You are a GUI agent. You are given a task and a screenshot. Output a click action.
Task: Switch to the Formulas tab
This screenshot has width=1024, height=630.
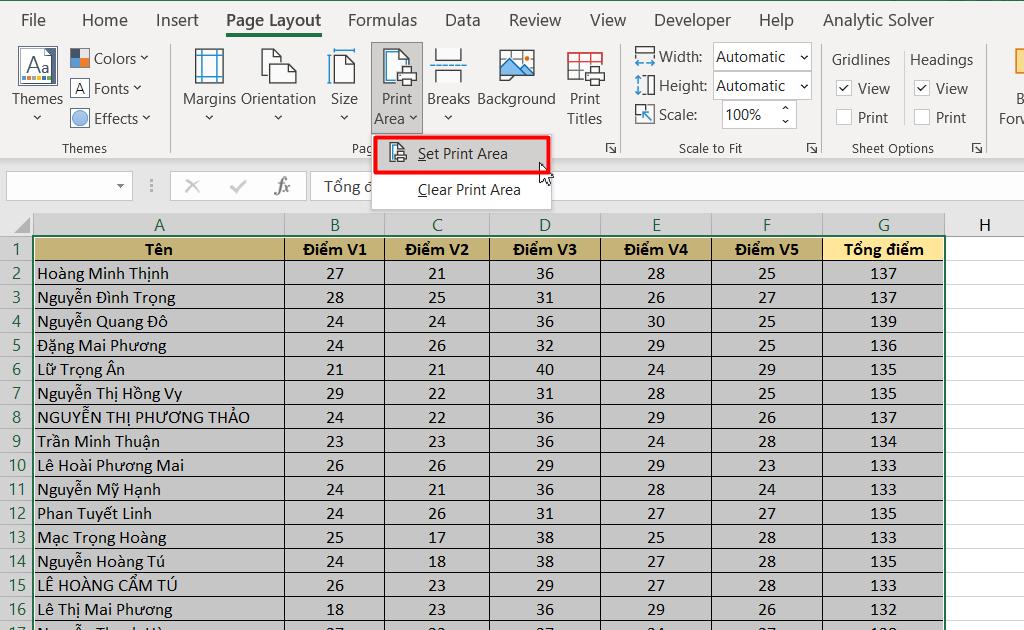coord(382,20)
